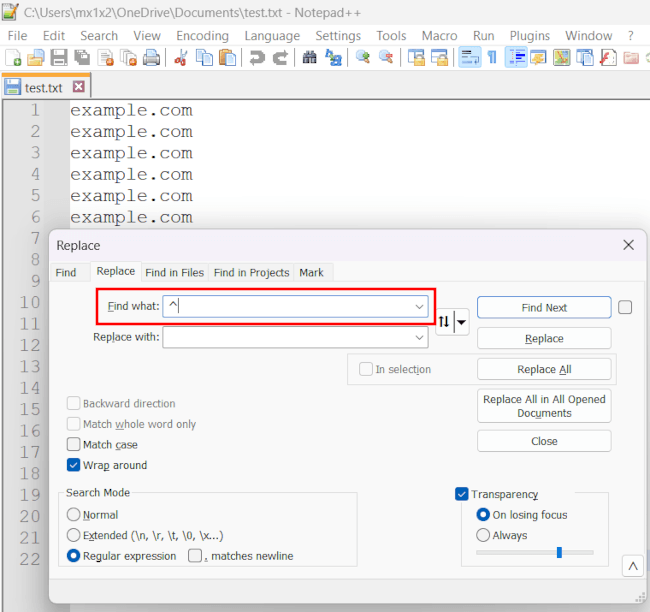The width and height of the screenshot is (650, 612).
Task: Open the Macro menu
Action: click(439, 36)
